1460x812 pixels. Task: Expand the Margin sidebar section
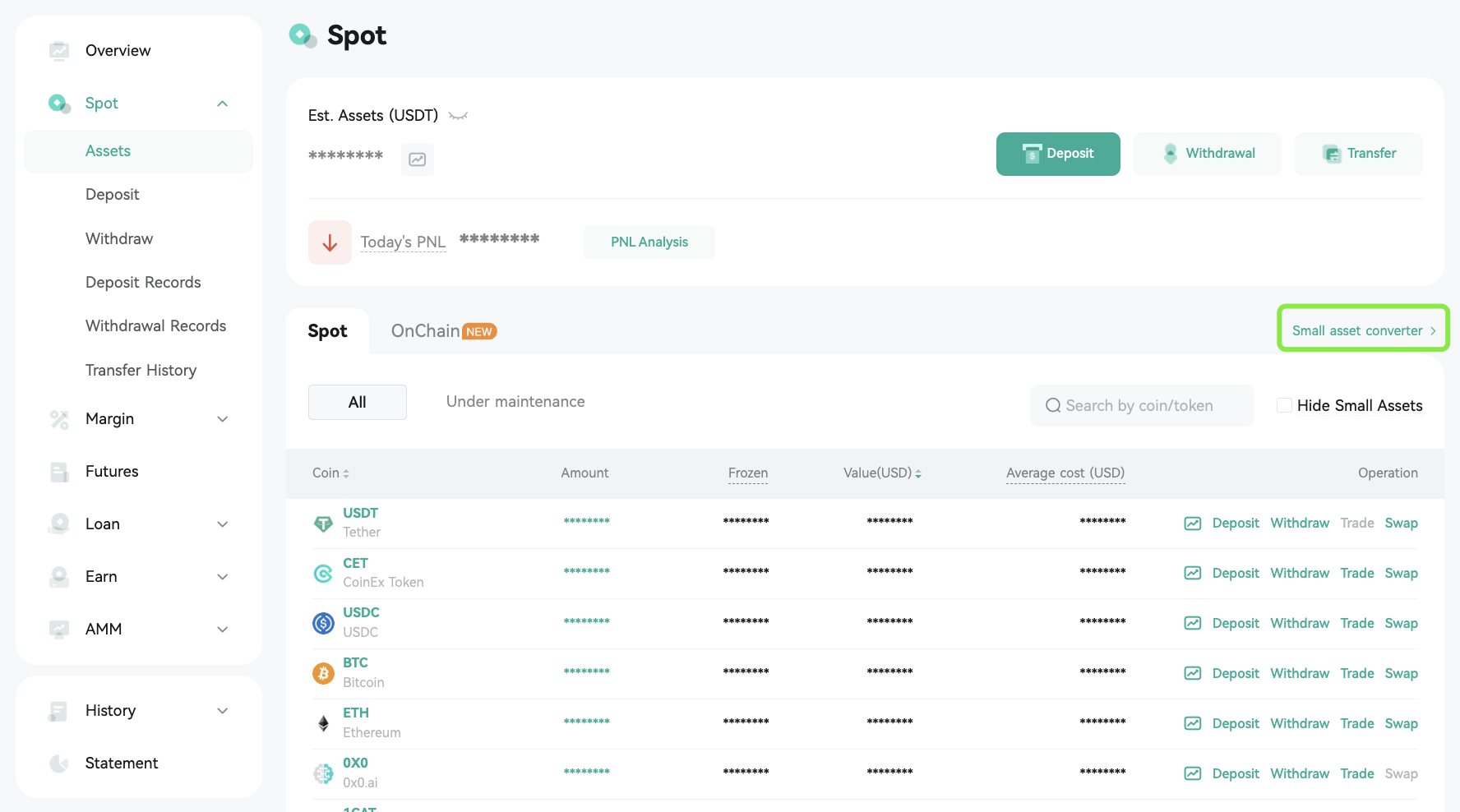pyautogui.click(x=222, y=419)
